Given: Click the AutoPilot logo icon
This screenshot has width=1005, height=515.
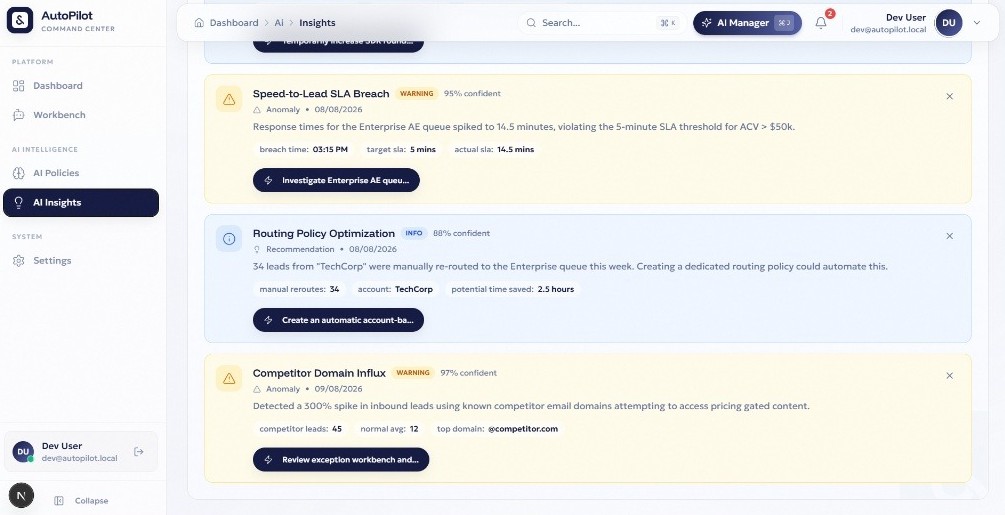Looking at the screenshot, I should coord(20,20).
